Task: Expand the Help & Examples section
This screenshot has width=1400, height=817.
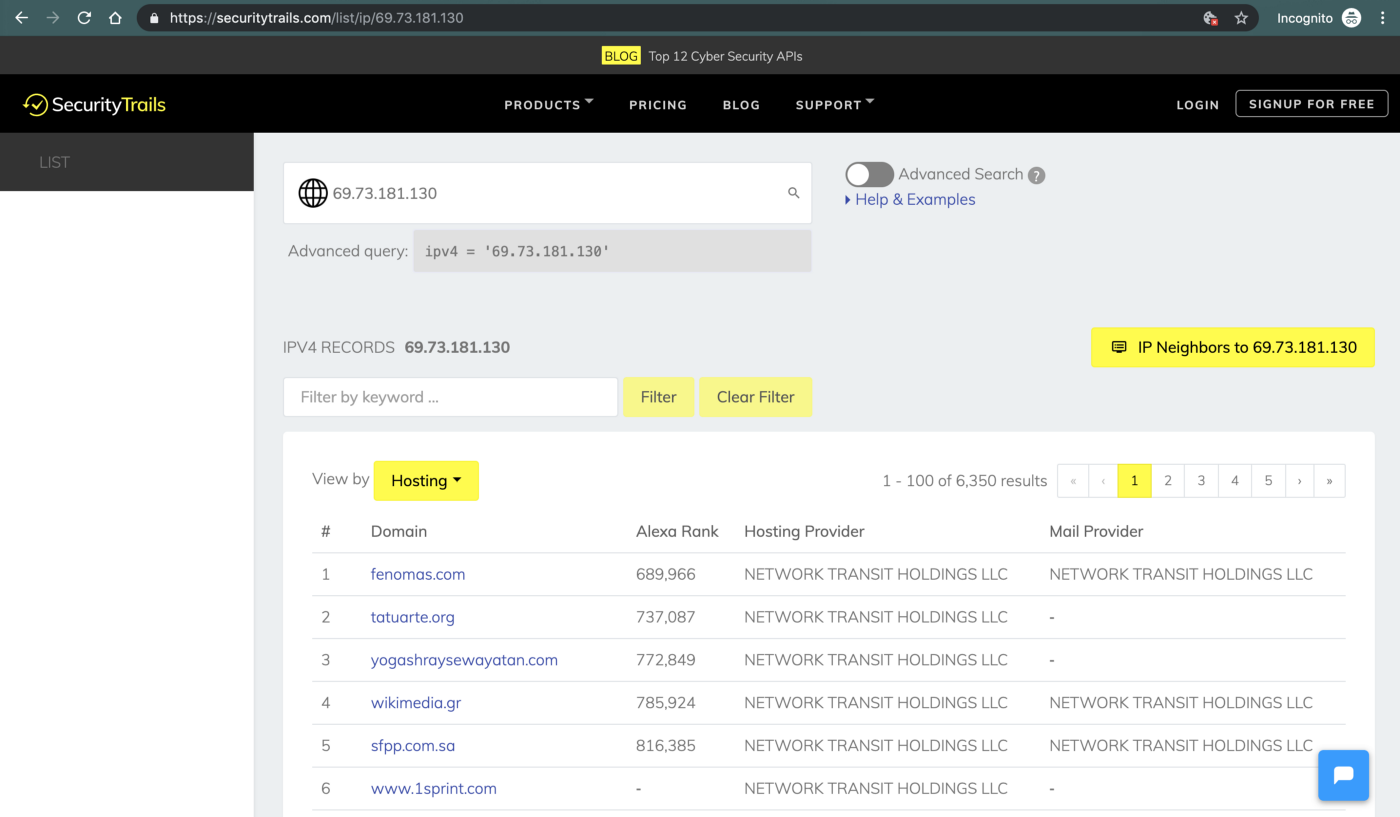Action: pos(910,200)
